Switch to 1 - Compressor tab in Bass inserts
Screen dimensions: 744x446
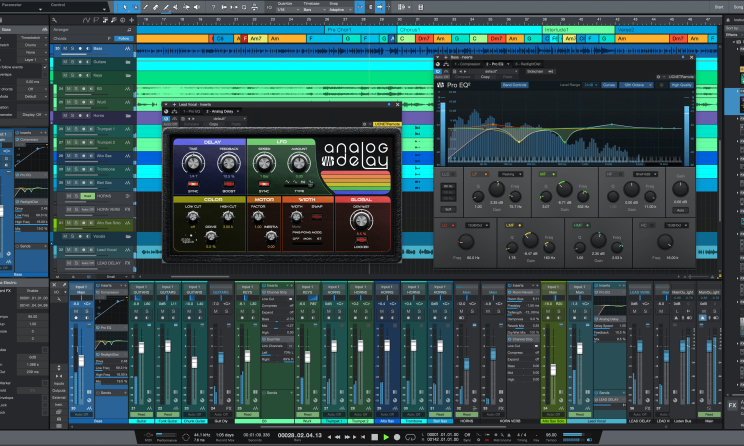click(x=468, y=64)
